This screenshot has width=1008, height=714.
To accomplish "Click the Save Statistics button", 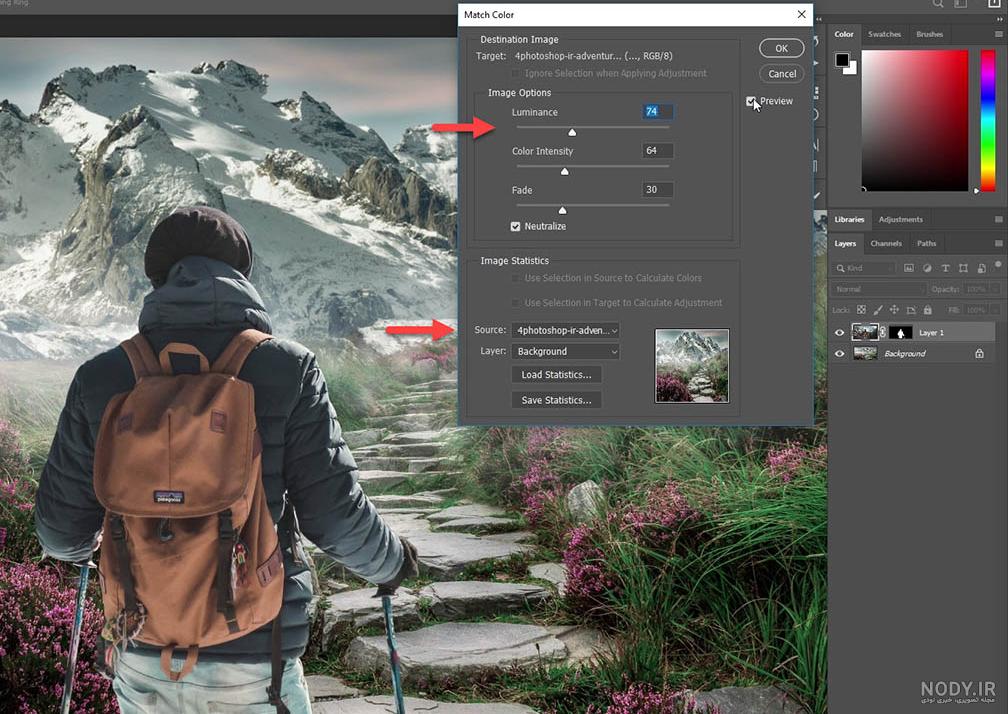I will (557, 400).
